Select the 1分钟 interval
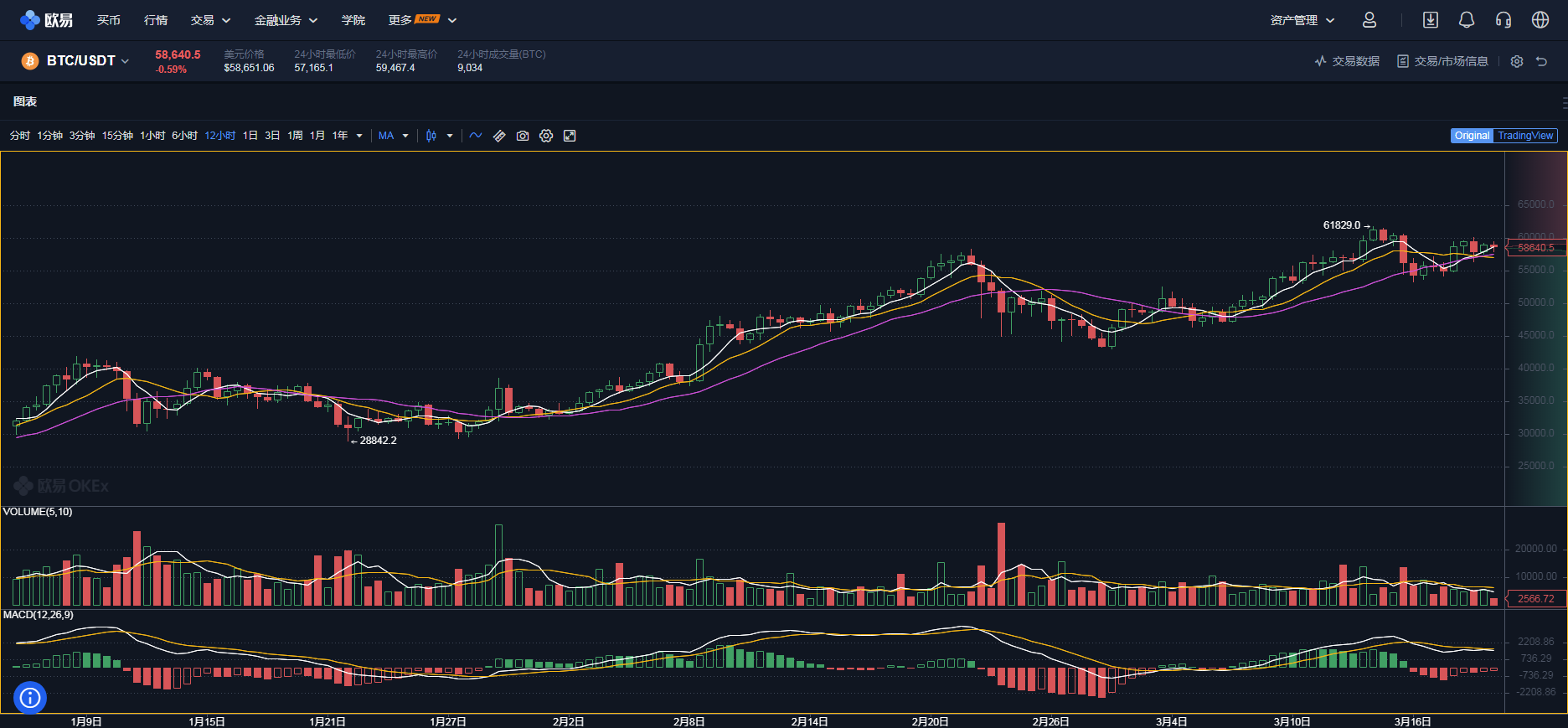This screenshot has height=728, width=1568. click(50, 136)
